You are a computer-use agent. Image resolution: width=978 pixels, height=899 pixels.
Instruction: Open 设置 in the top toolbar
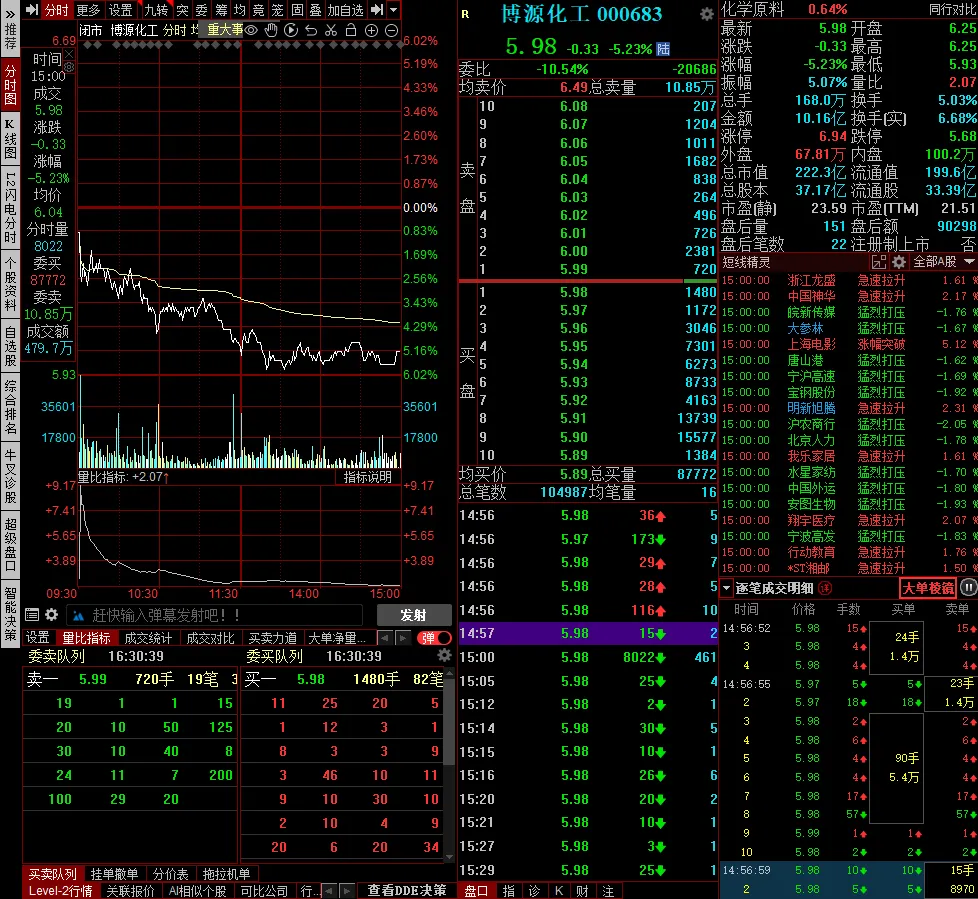pos(120,10)
